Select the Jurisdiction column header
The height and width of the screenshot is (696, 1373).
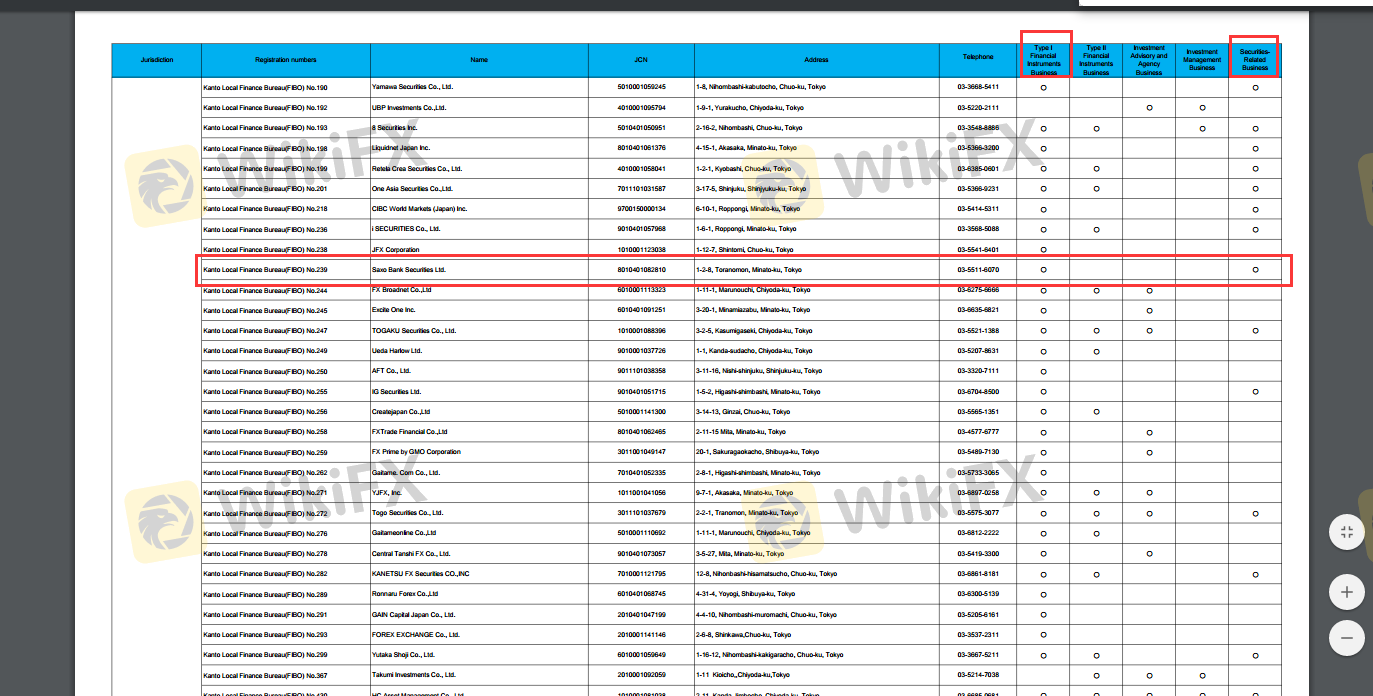[156, 60]
